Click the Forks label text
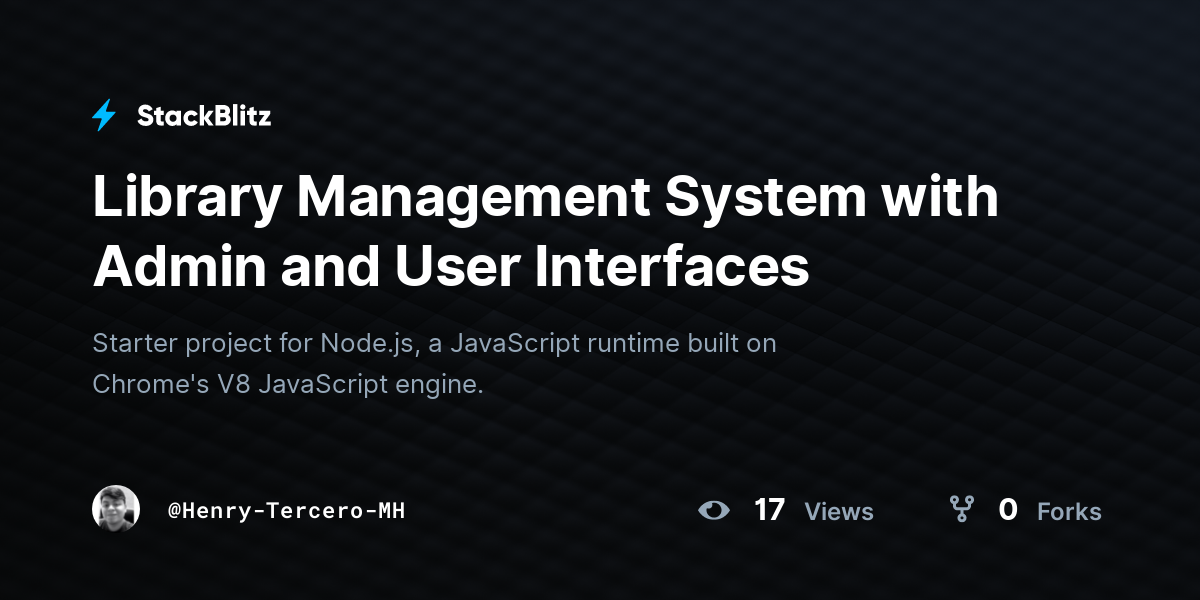Viewport: 1200px width, 600px height. pyautogui.click(x=1069, y=512)
